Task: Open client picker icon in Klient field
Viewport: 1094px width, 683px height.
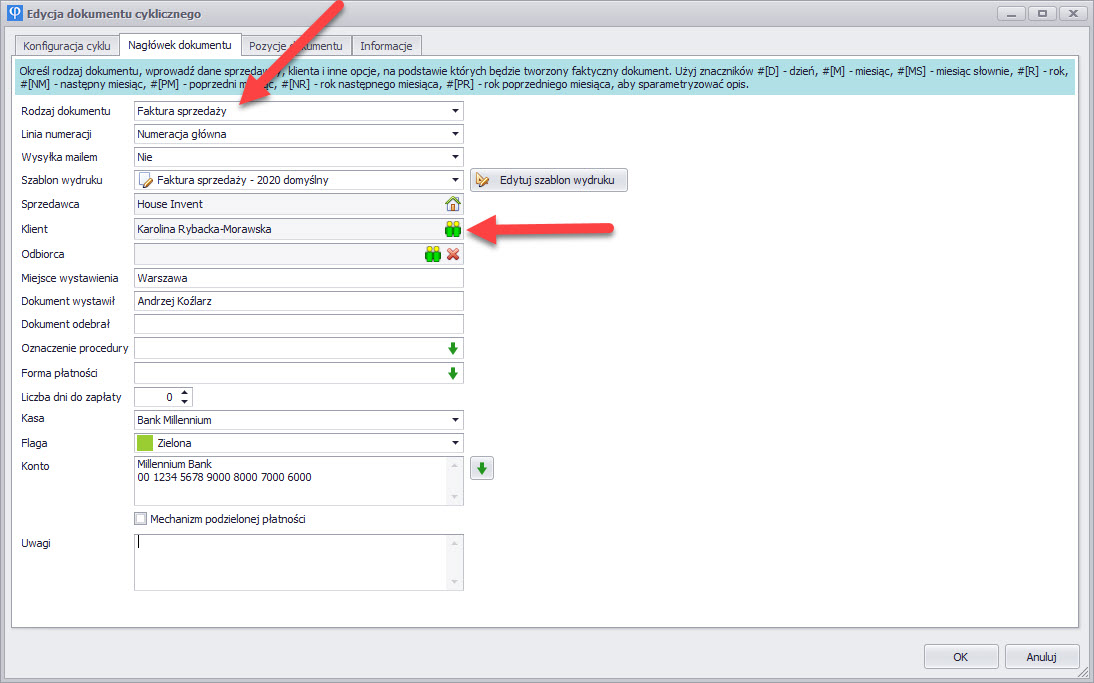Action: [x=452, y=229]
